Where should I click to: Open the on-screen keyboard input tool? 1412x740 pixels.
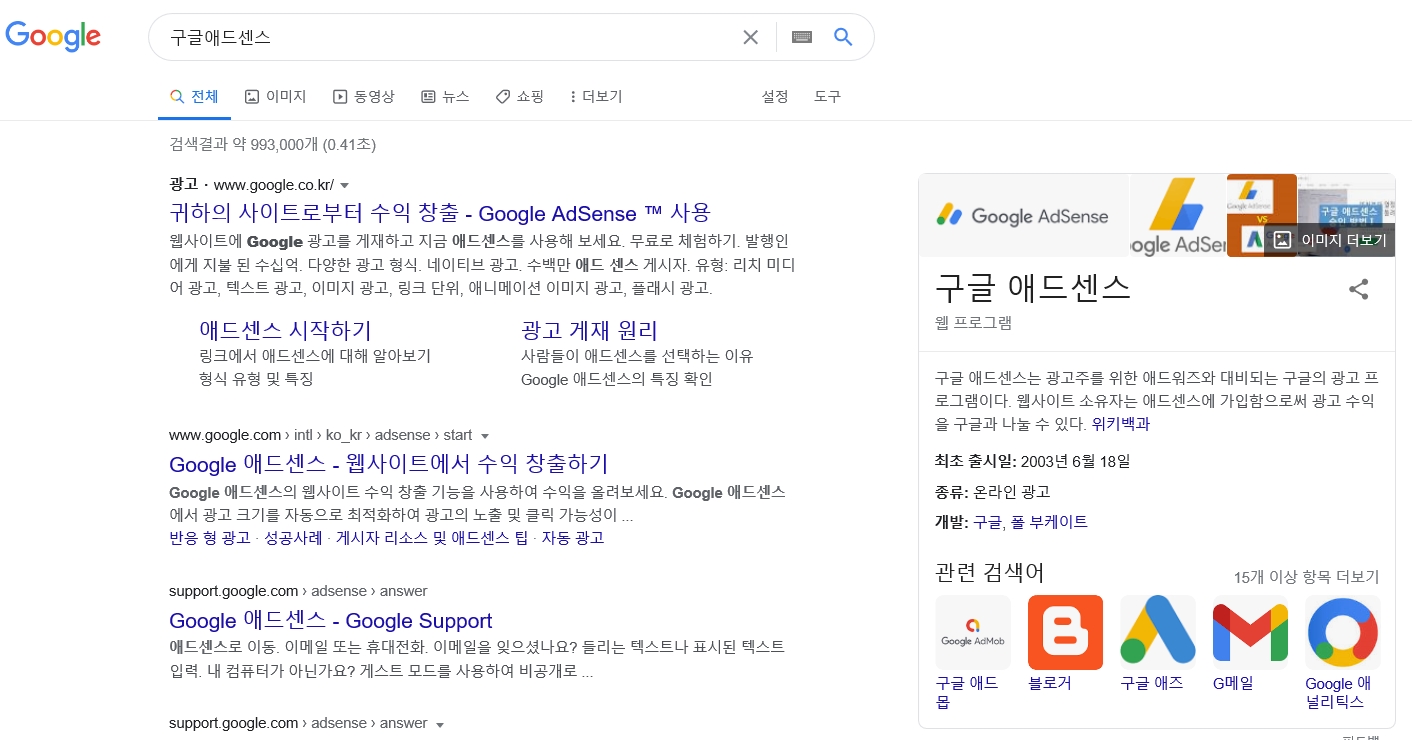pos(801,37)
